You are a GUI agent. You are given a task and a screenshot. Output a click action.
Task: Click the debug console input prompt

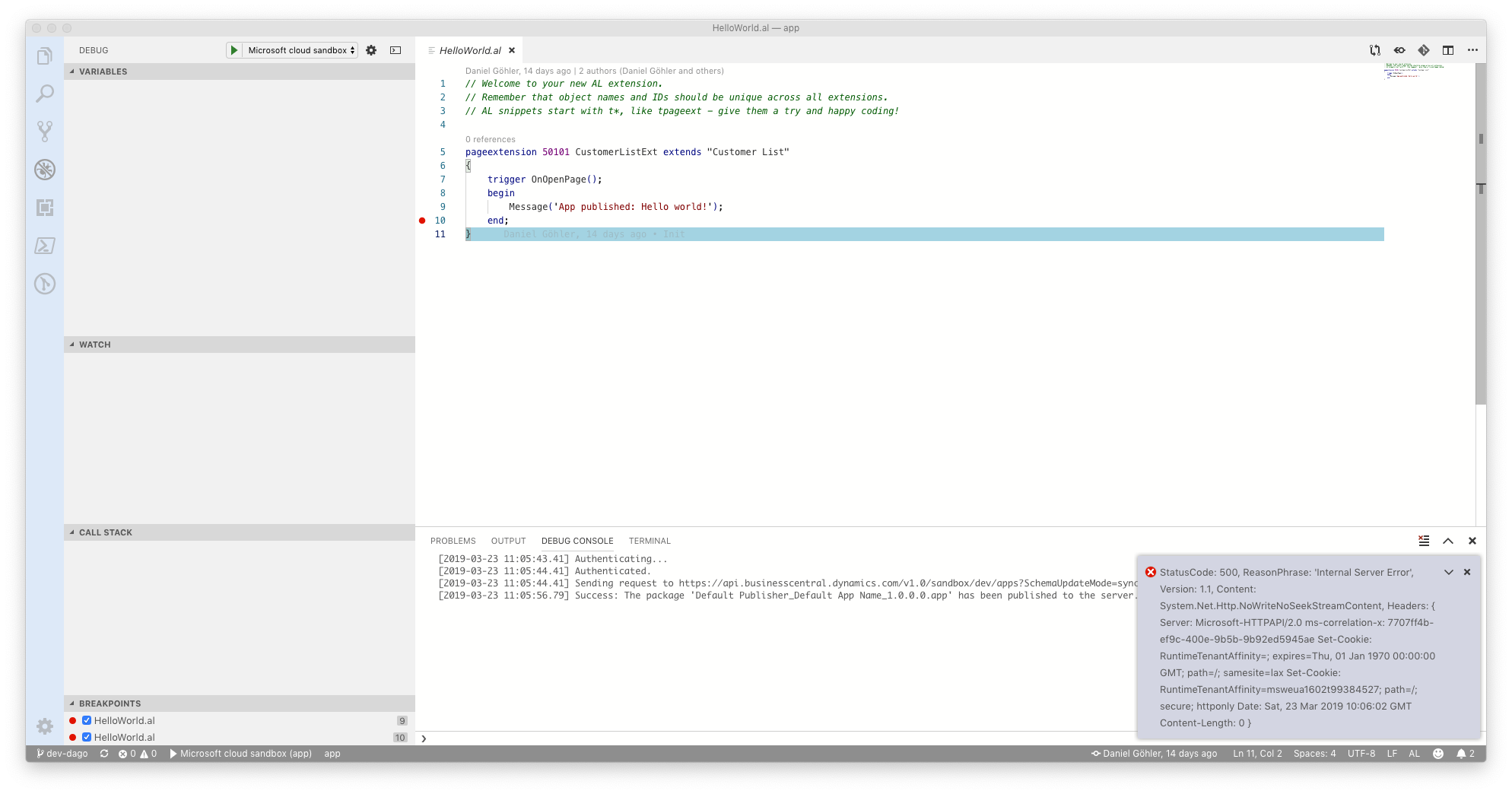776,738
